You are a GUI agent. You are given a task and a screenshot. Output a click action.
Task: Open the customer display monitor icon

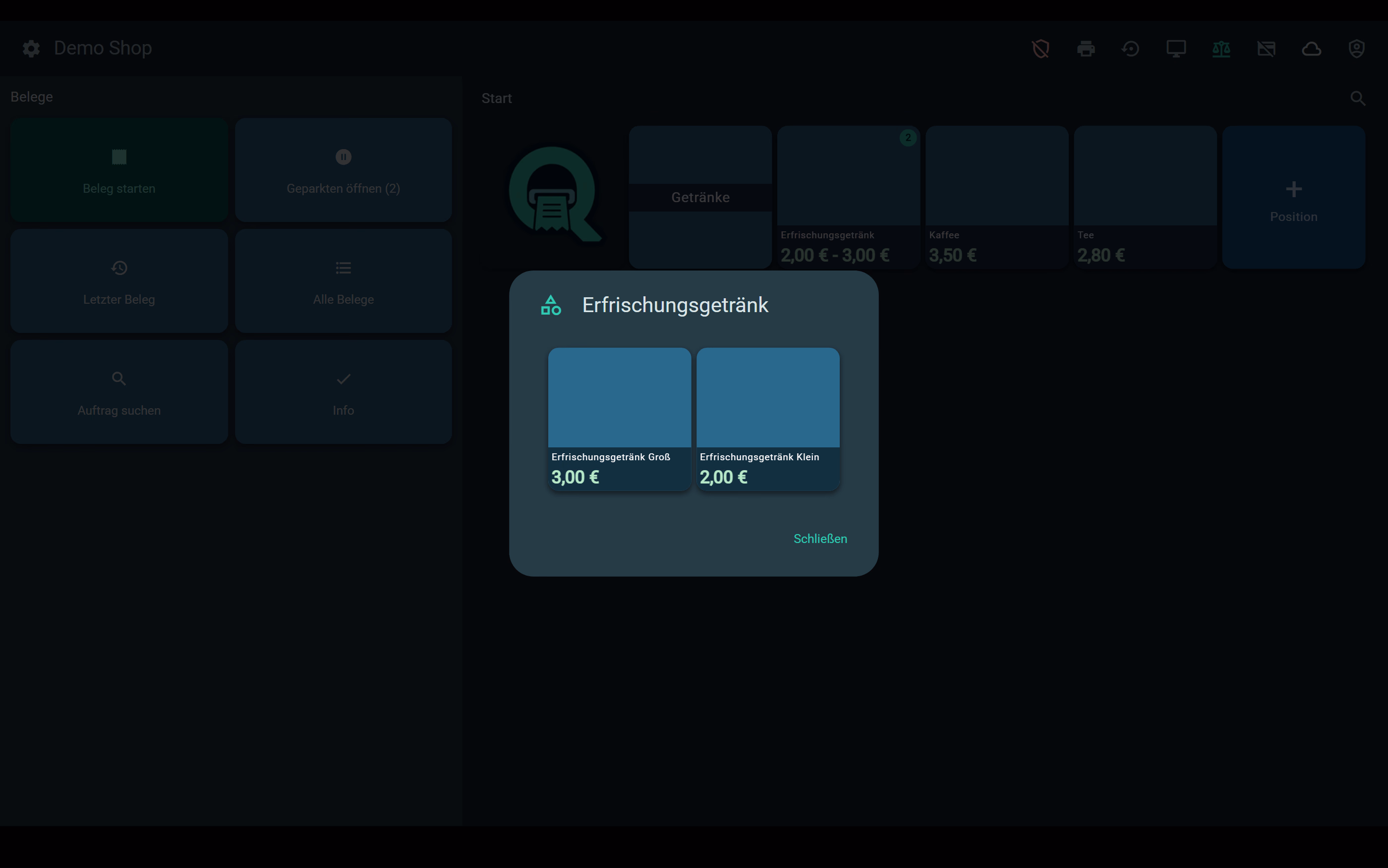[x=1176, y=49]
